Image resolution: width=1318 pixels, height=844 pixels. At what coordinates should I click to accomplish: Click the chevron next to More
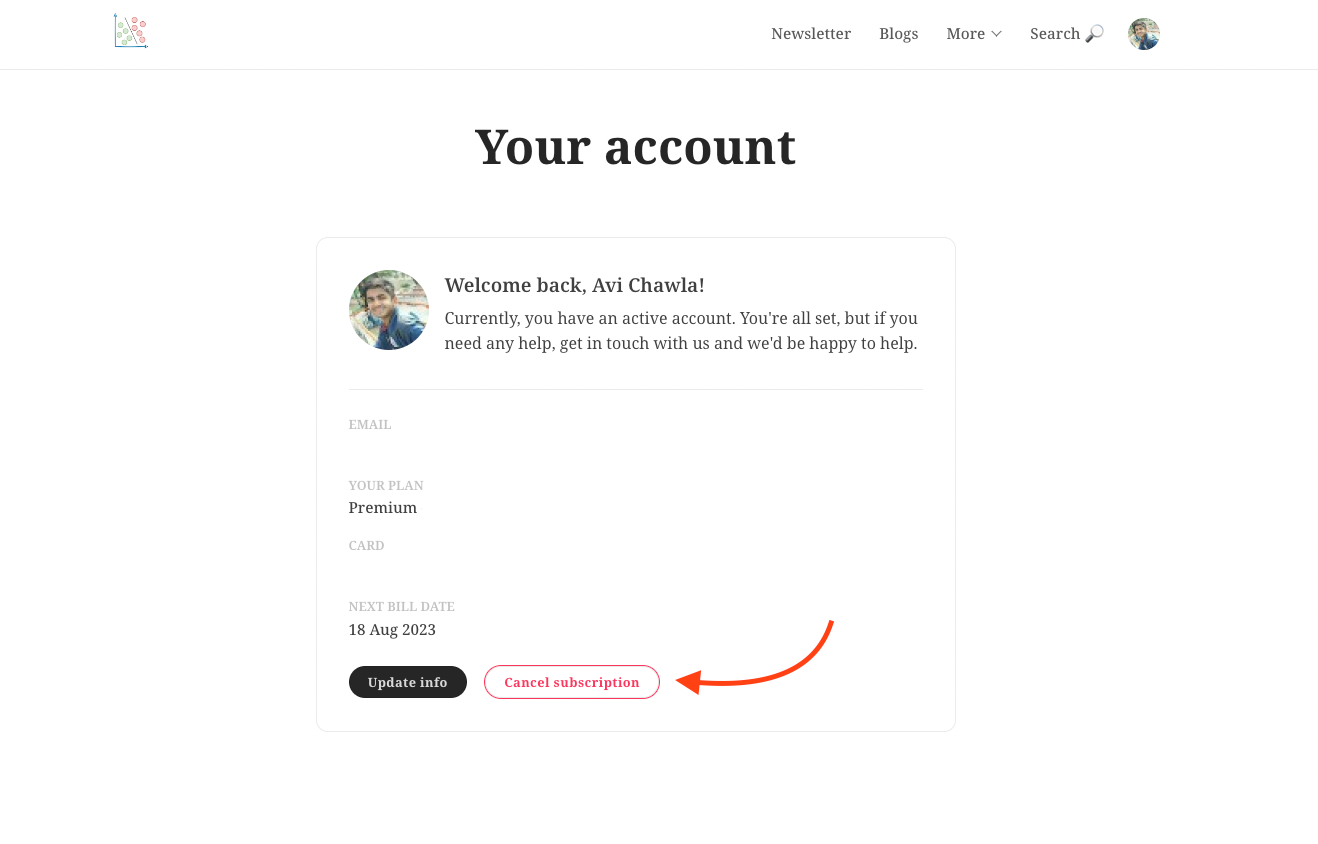(996, 34)
